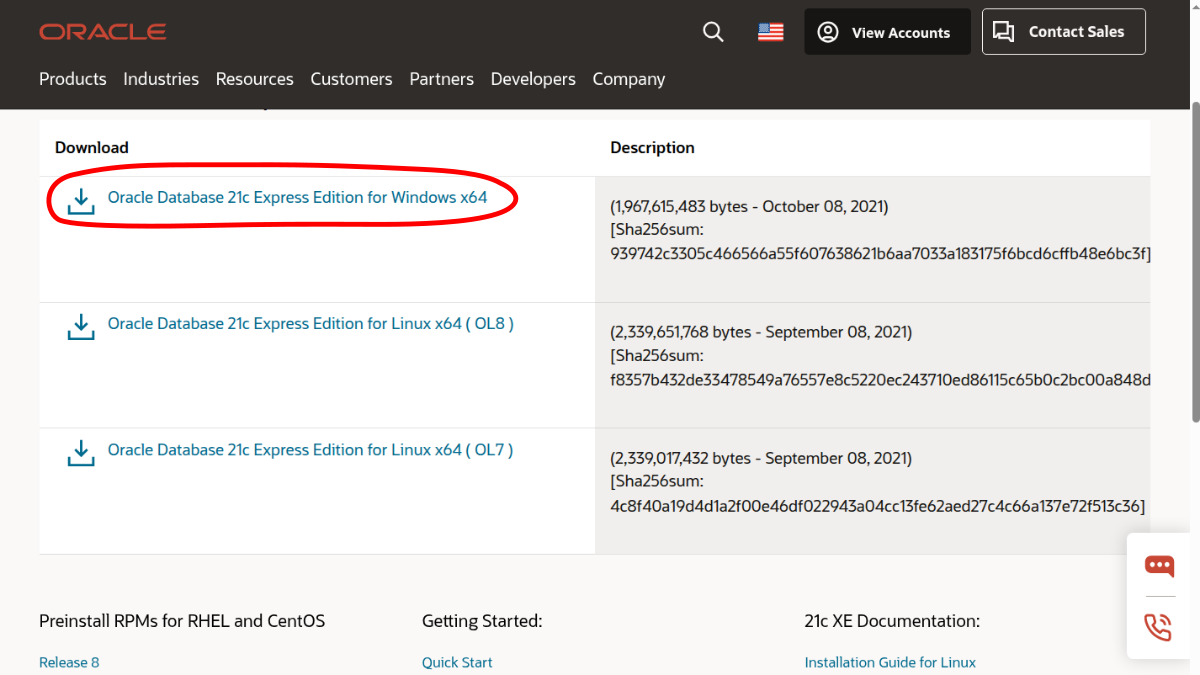Click download icon for Linux x64 OL7
The width and height of the screenshot is (1200, 675).
coord(80,452)
